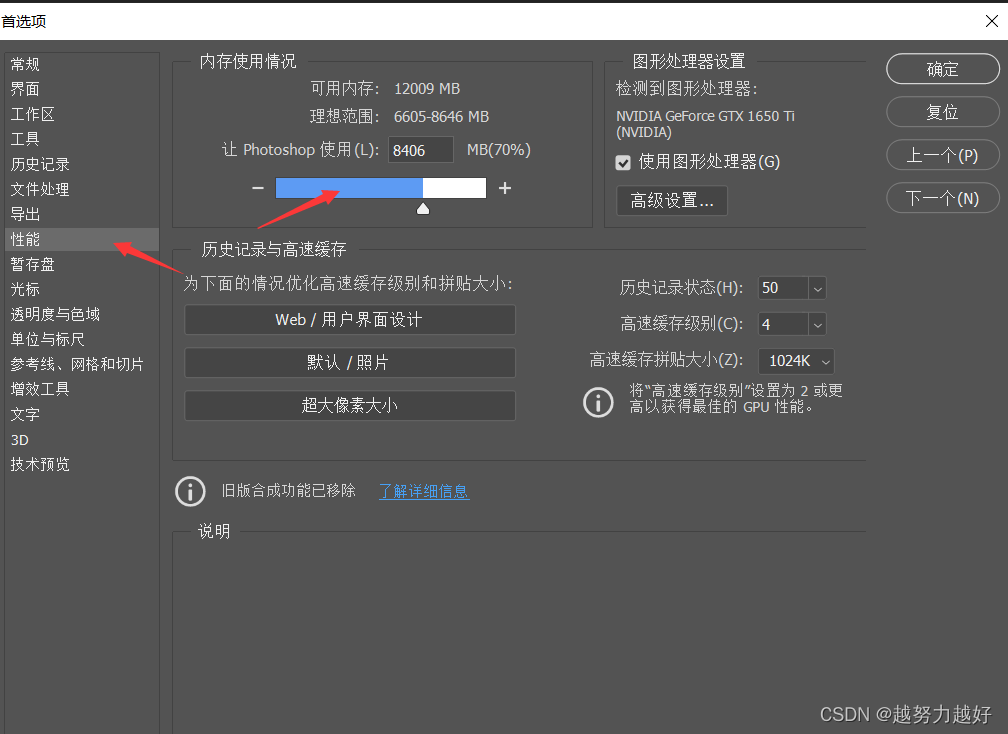Click info icon beside GPU performance tip

[x=598, y=402]
